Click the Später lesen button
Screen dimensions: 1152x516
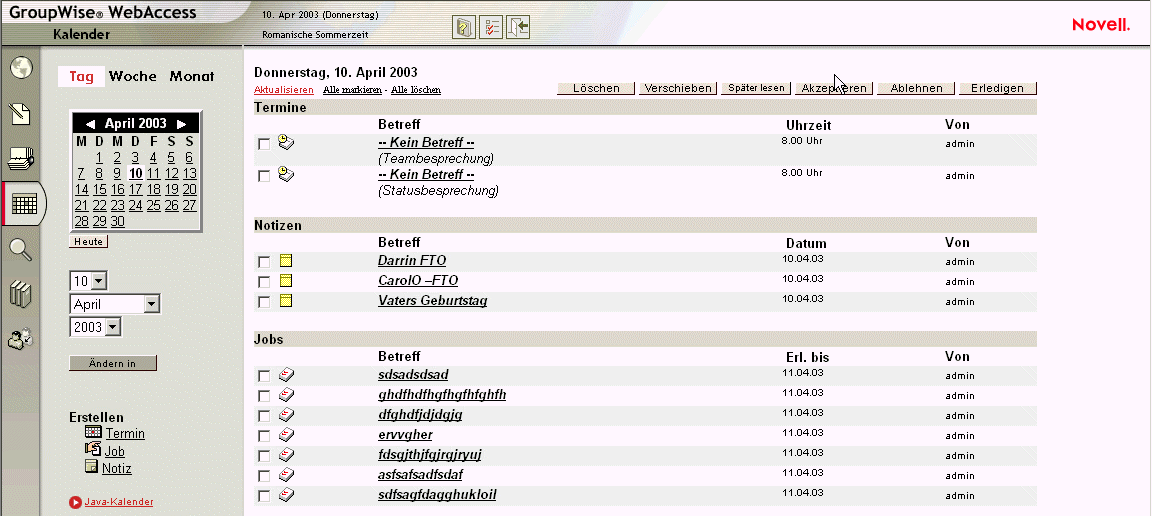click(x=756, y=88)
